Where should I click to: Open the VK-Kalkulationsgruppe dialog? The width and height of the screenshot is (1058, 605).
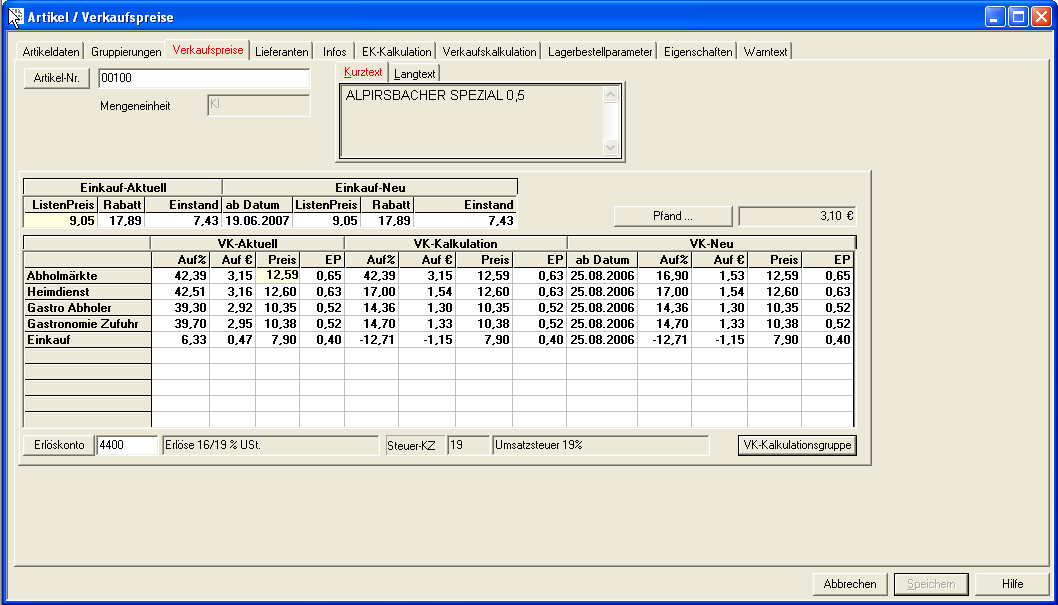point(797,445)
